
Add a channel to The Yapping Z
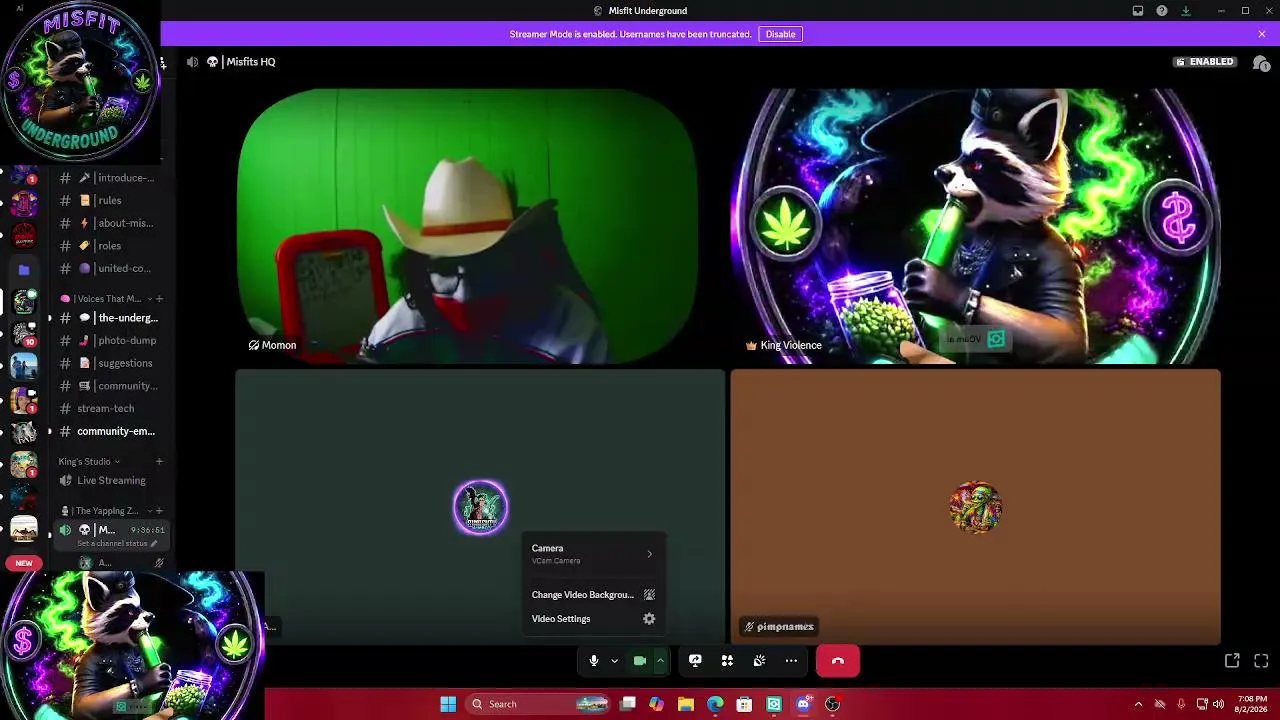(x=159, y=511)
